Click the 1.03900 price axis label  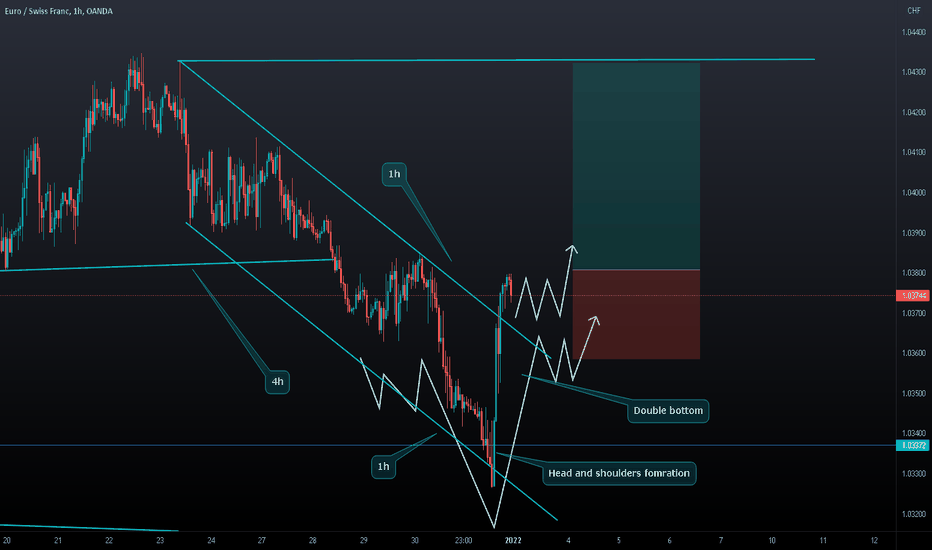914,233
